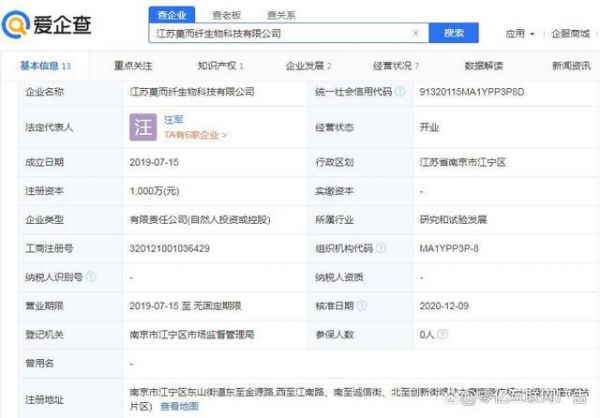
Task: Open the TA有6家企业 link
Action: (x=195, y=135)
